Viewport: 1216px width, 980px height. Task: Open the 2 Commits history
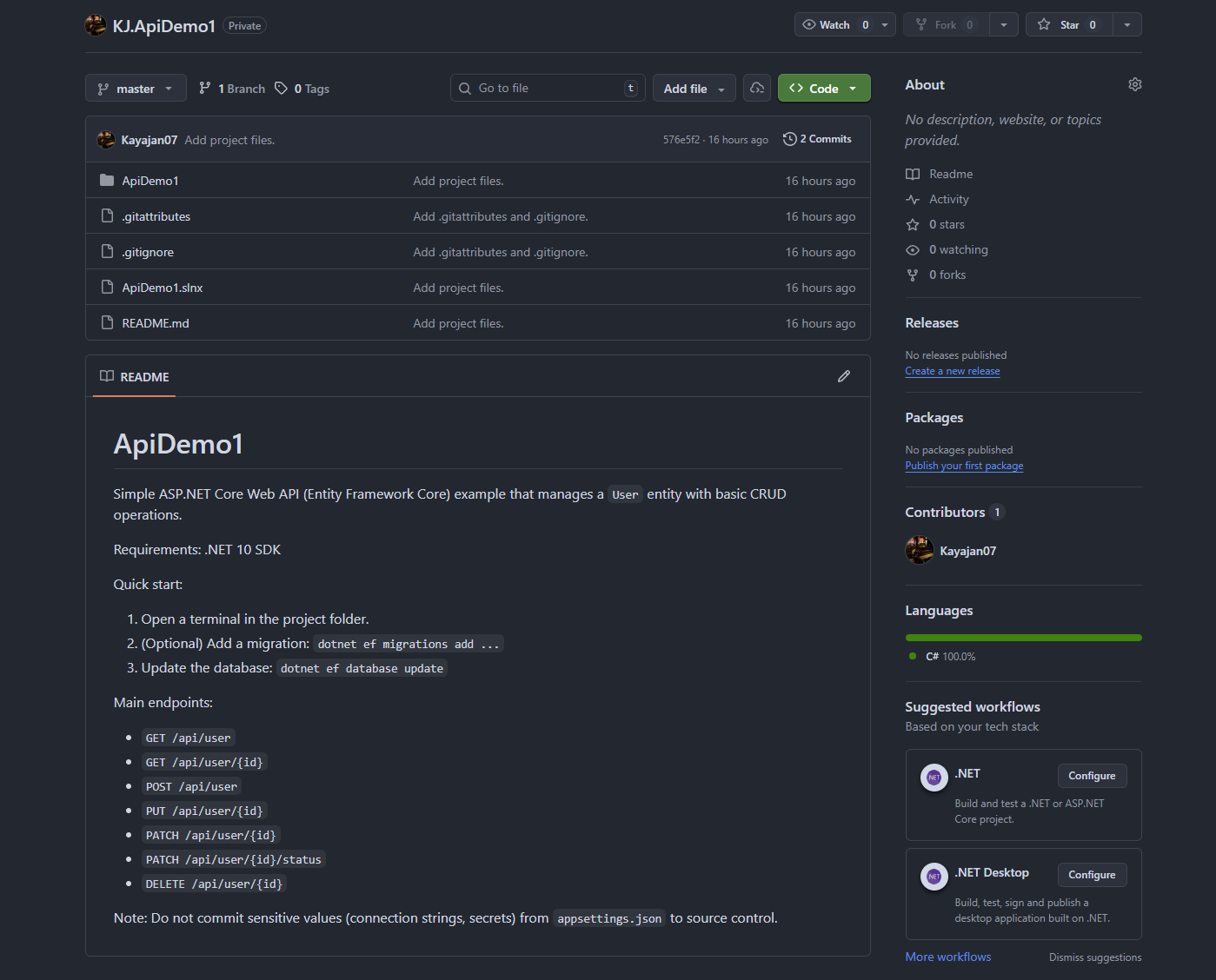tap(817, 139)
